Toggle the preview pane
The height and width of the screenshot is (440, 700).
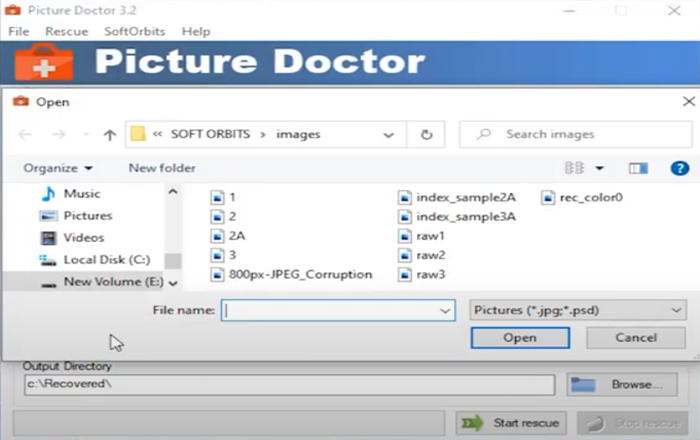click(638, 168)
